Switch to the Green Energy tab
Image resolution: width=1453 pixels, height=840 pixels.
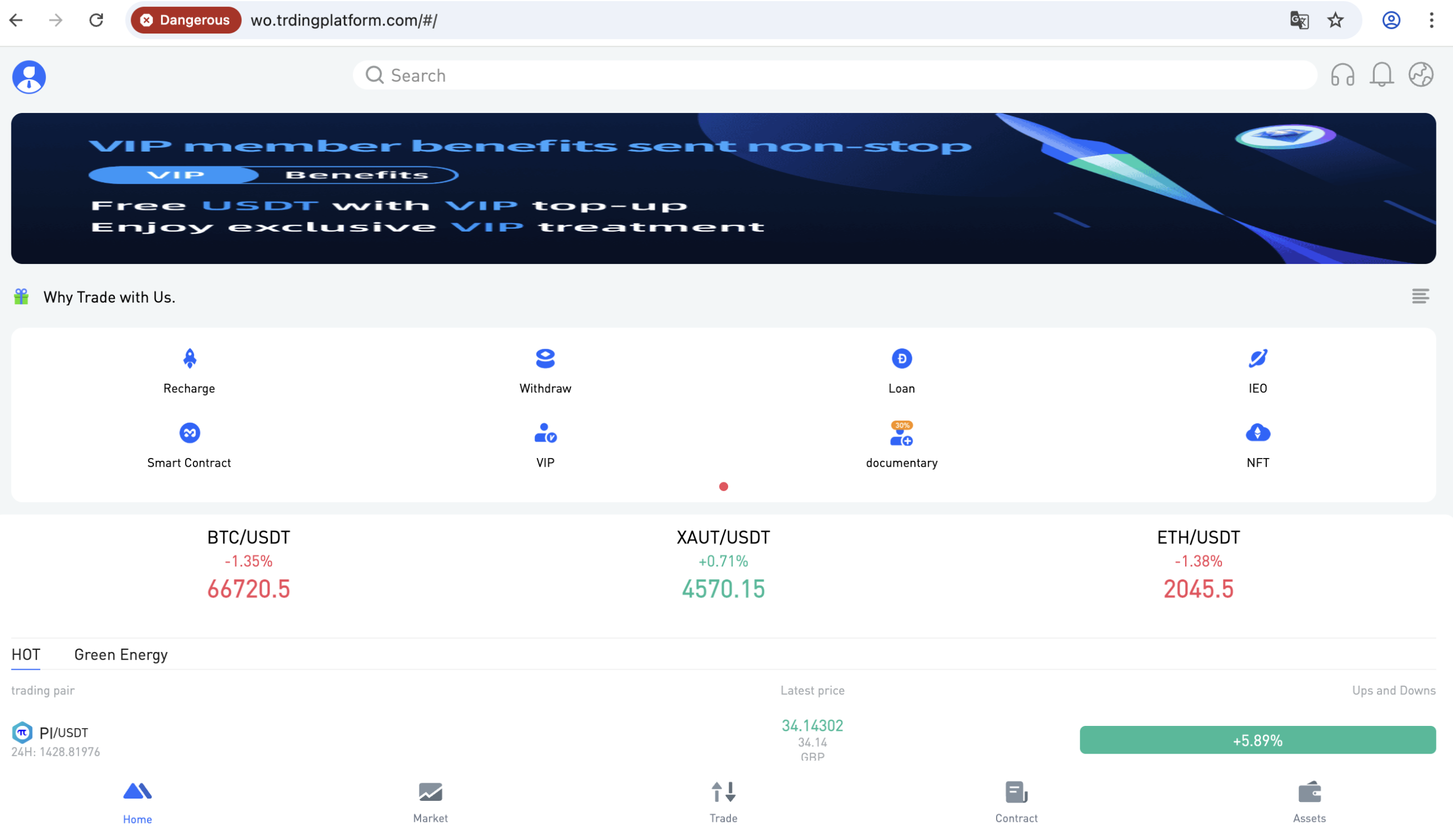(120, 654)
